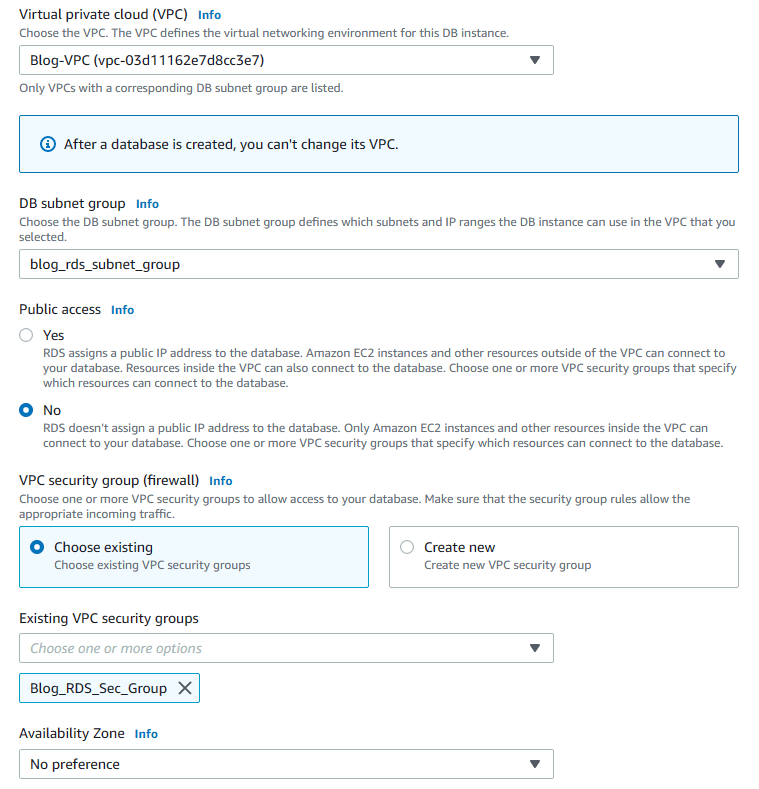Open Info link beside Public access

click(122, 310)
